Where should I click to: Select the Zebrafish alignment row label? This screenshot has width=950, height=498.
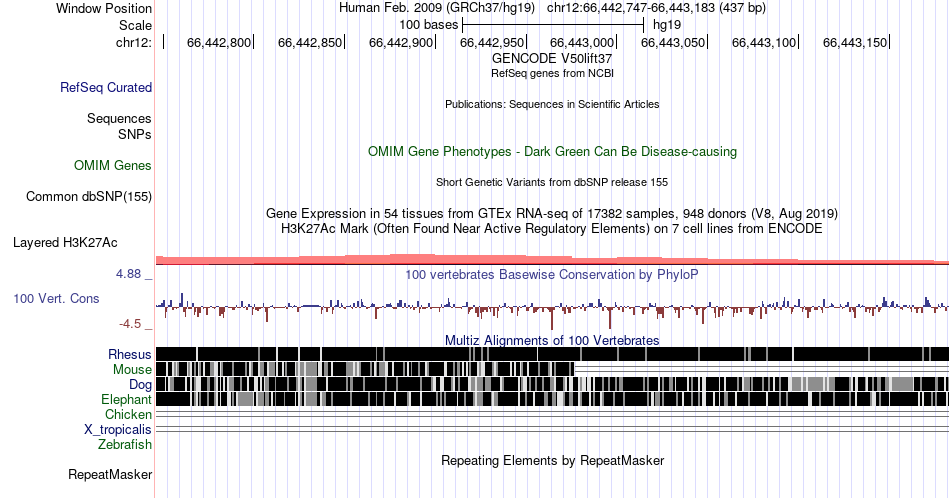[x=125, y=444]
